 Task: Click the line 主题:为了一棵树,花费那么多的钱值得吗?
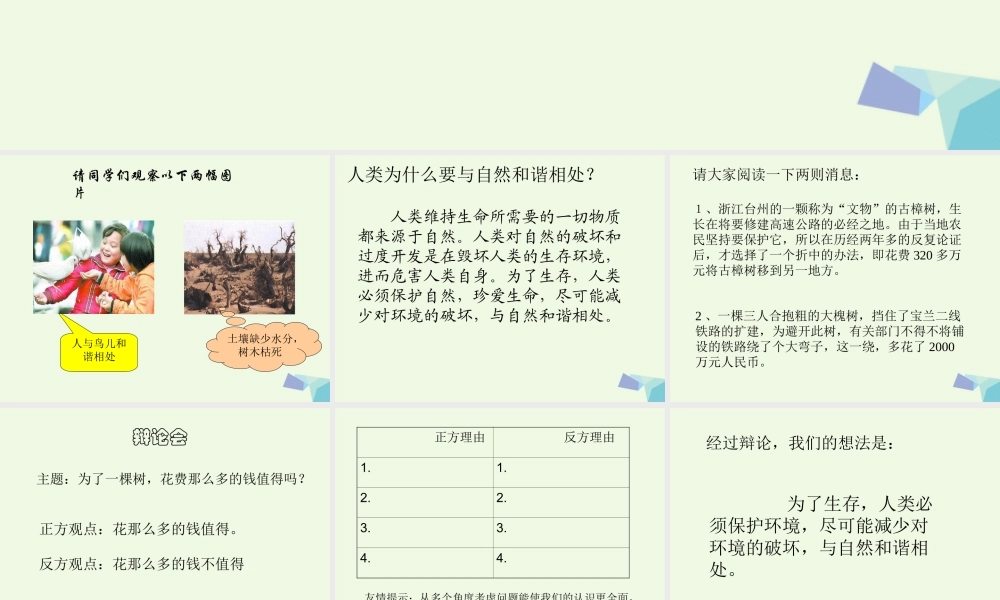coord(172,479)
